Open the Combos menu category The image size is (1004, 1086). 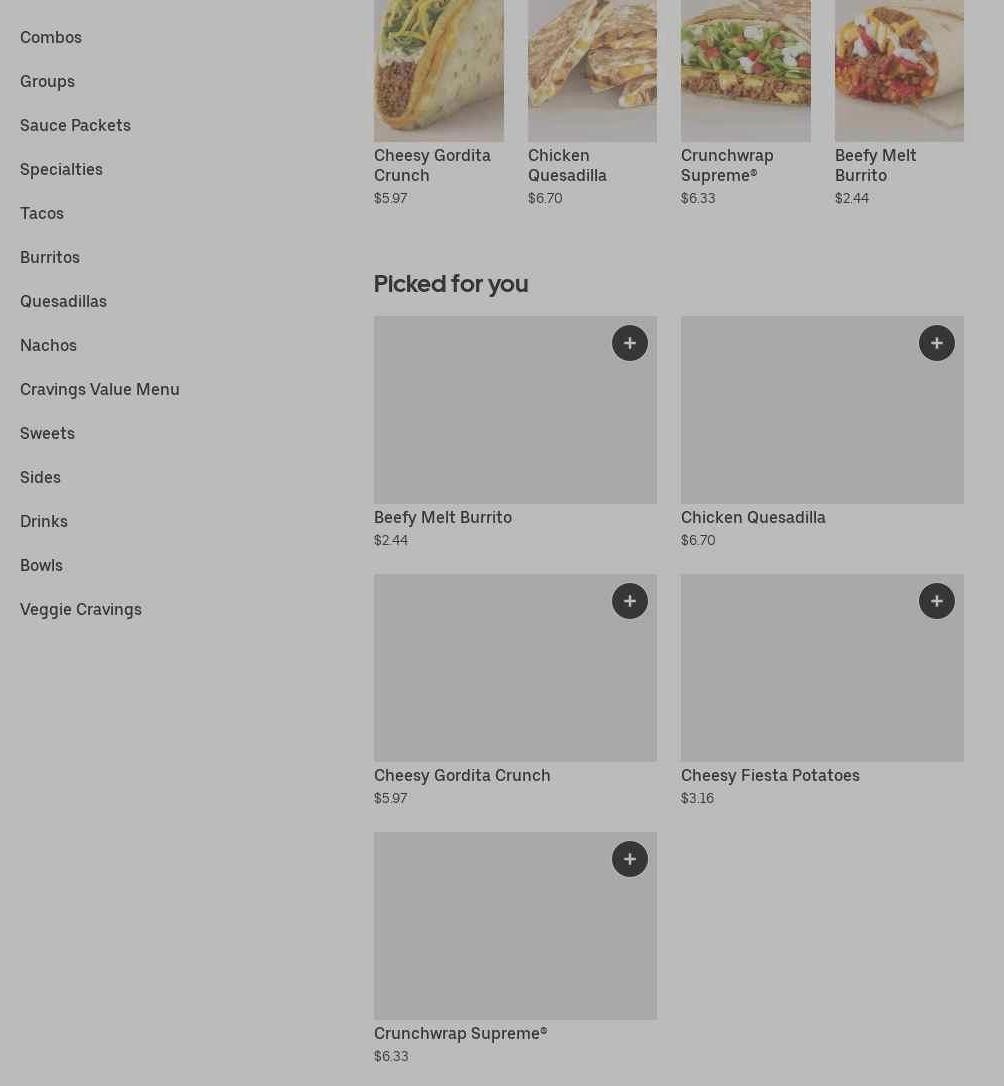[x=51, y=37]
